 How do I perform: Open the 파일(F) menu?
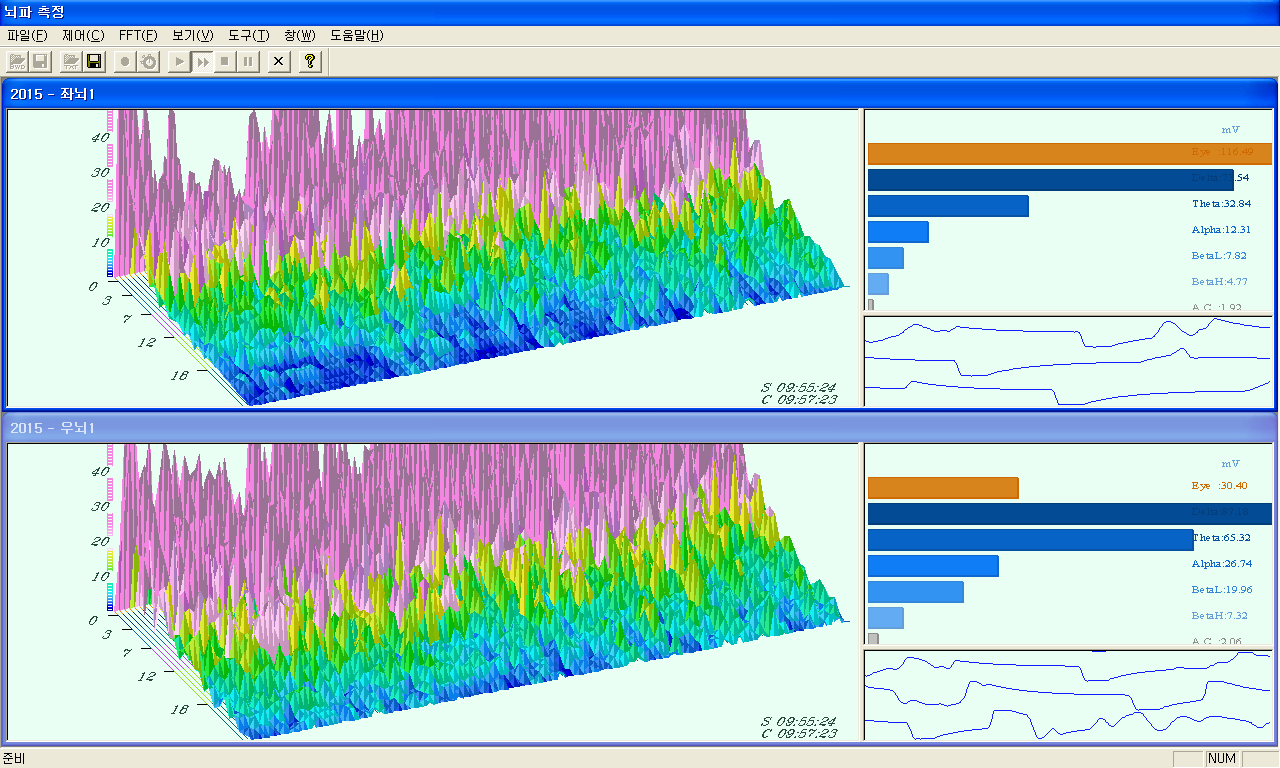(27, 35)
